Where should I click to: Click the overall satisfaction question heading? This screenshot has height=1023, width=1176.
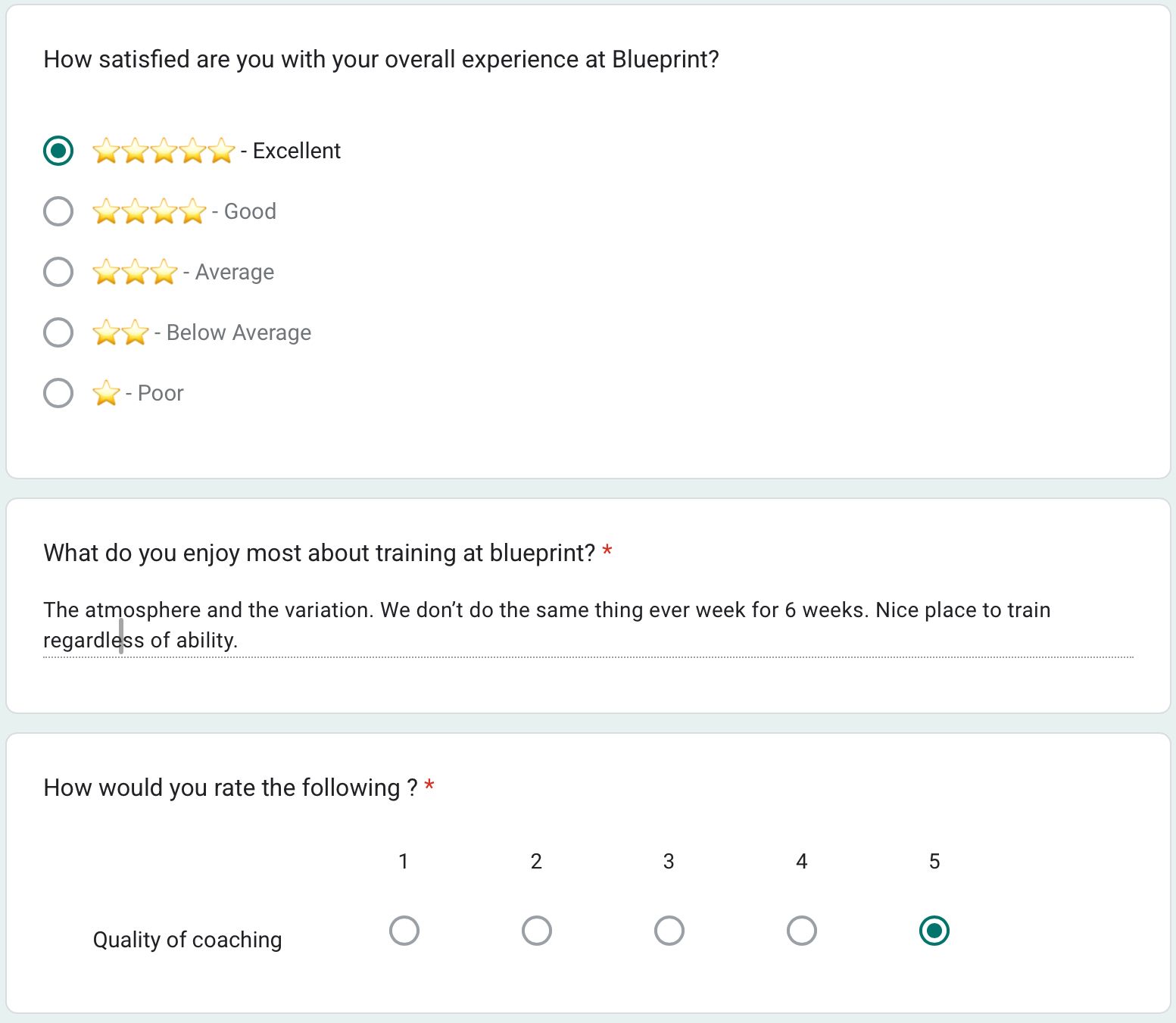[381, 59]
